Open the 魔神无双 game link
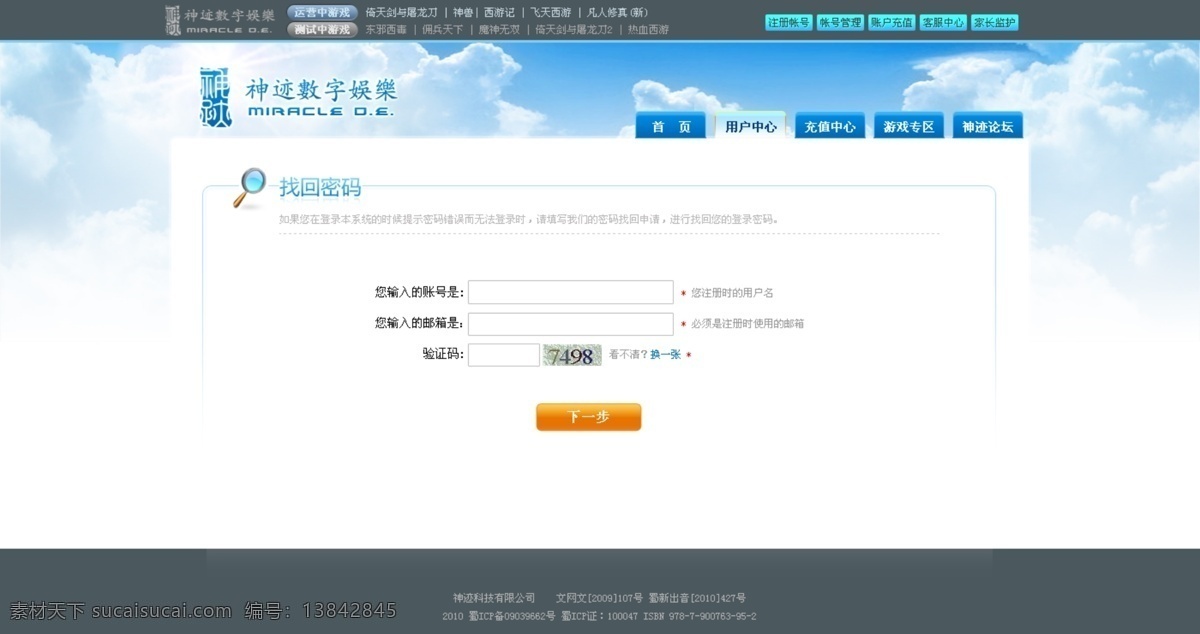The image size is (1200, 634). (x=499, y=30)
